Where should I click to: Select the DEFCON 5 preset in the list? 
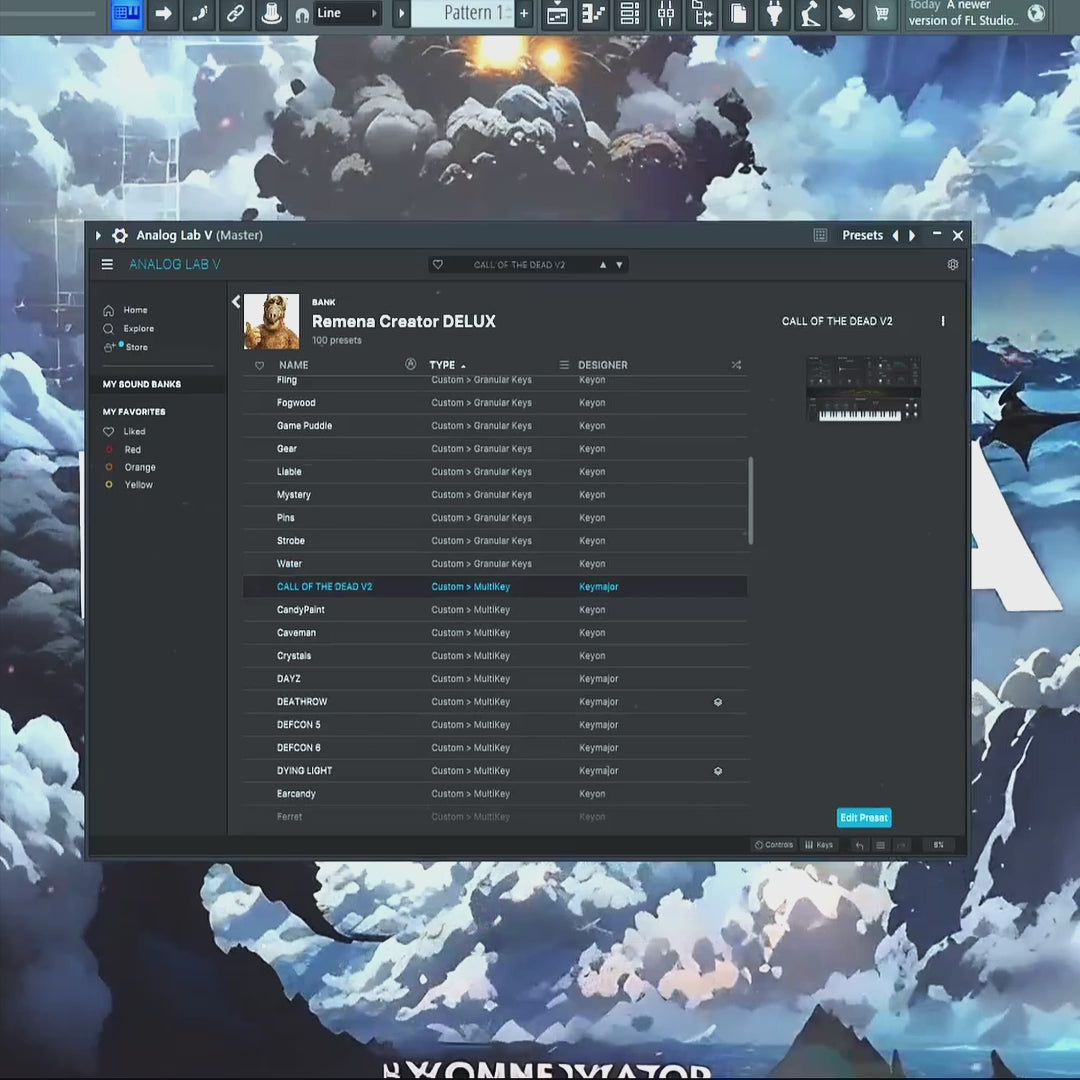299,724
